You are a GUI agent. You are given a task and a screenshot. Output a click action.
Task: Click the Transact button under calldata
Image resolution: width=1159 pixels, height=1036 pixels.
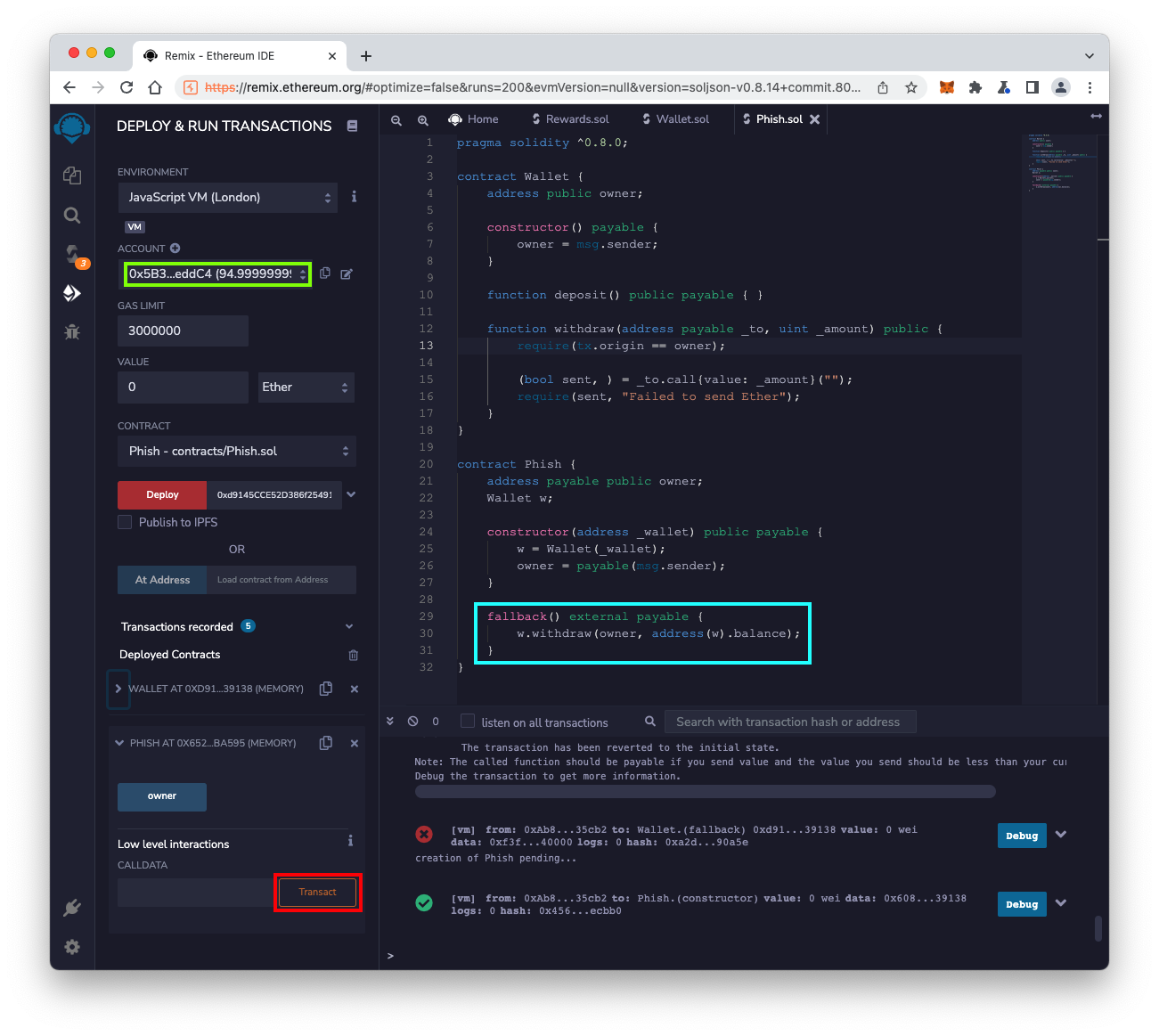tap(318, 893)
